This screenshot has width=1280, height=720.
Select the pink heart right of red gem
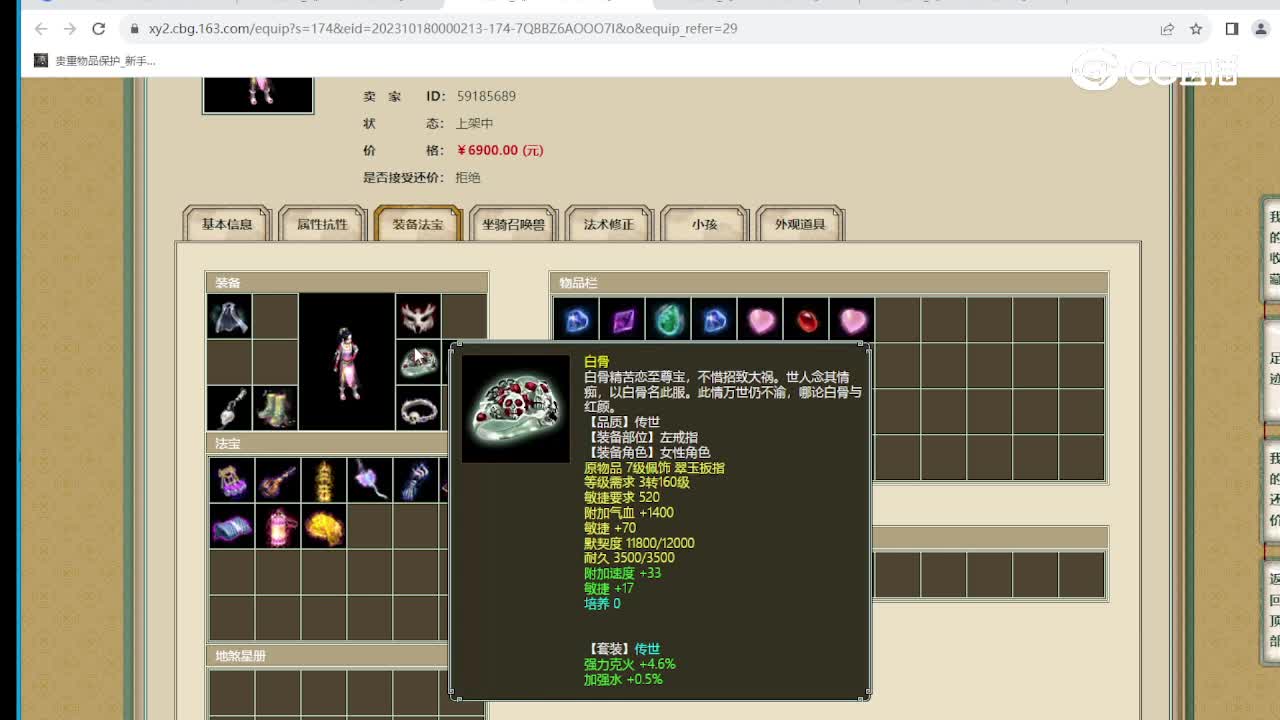(x=852, y=320)
